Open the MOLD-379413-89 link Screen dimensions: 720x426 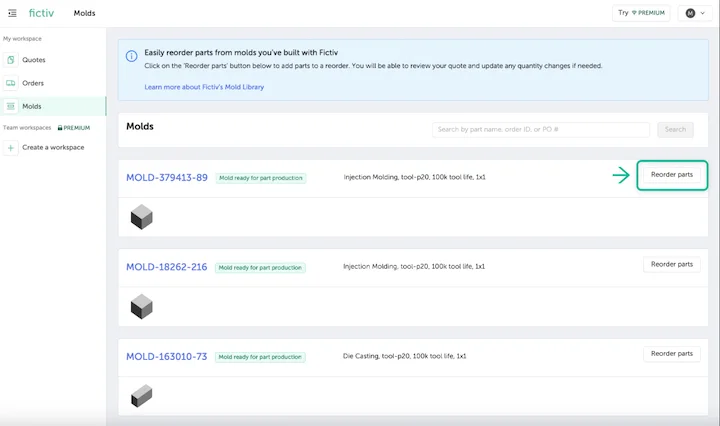(x=166, y=177)
